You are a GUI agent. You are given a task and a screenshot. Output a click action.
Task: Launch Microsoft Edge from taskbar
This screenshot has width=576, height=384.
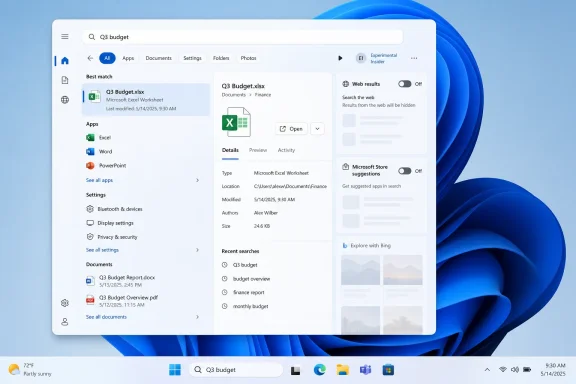(319, 370)
